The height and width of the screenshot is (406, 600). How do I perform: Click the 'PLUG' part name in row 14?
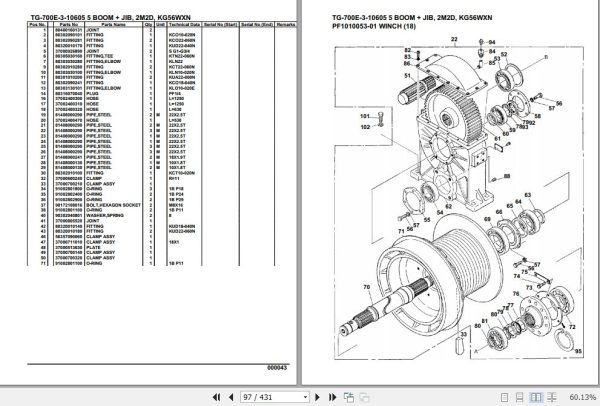pyautogui.click(x=92, y=93)
